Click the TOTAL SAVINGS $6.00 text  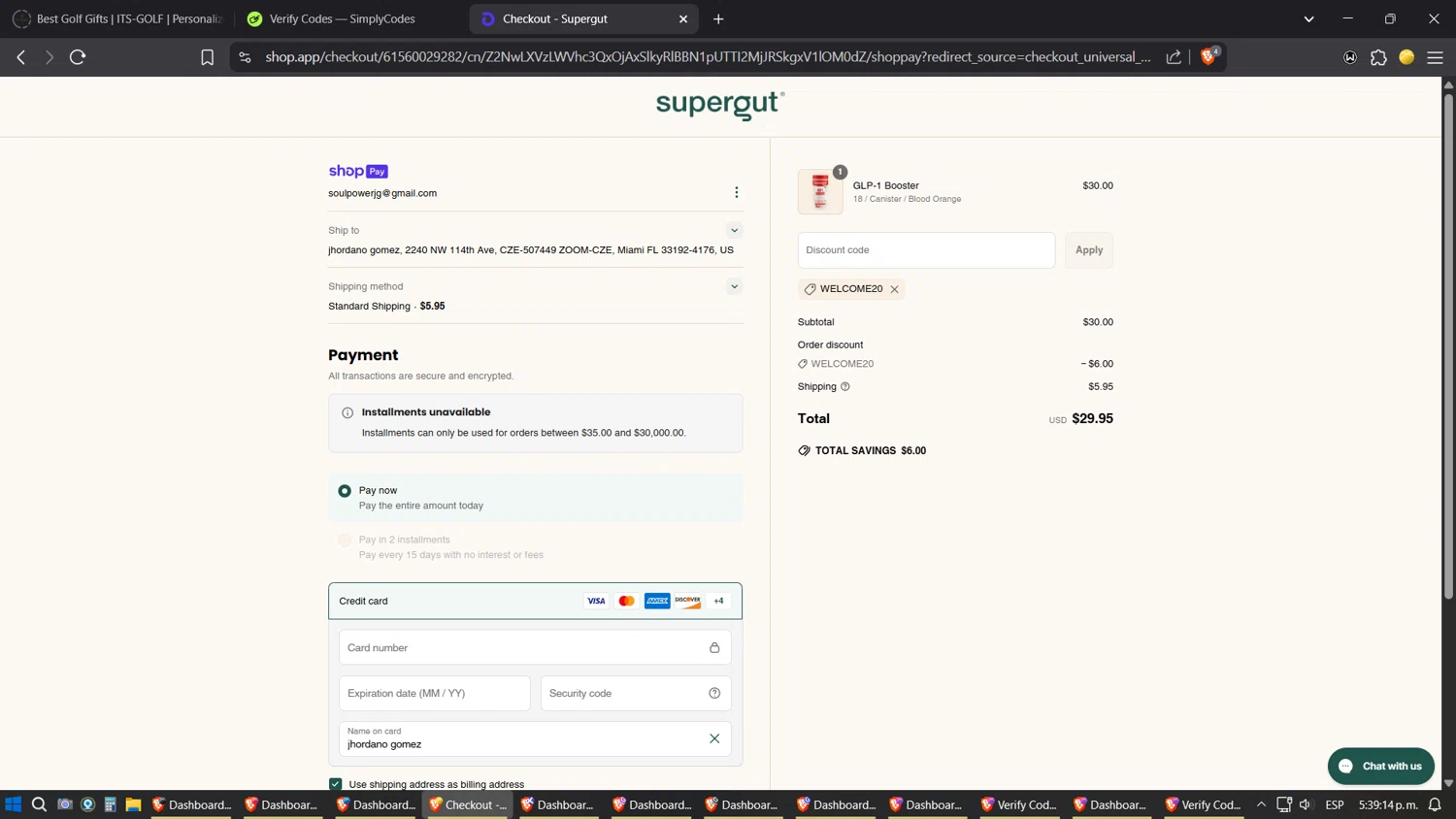(870, 450)
